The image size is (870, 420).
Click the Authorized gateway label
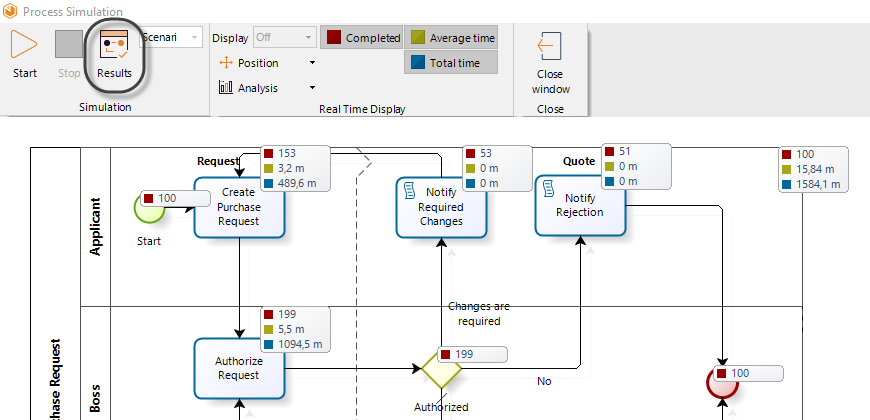pyautogui.click(x=441, y=407)
